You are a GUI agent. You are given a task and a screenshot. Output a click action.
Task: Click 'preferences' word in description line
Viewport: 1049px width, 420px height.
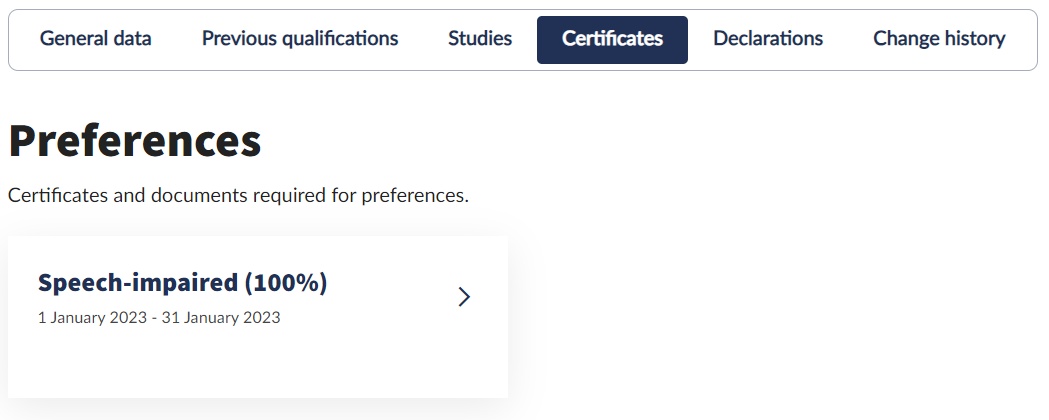pos(413,195)
